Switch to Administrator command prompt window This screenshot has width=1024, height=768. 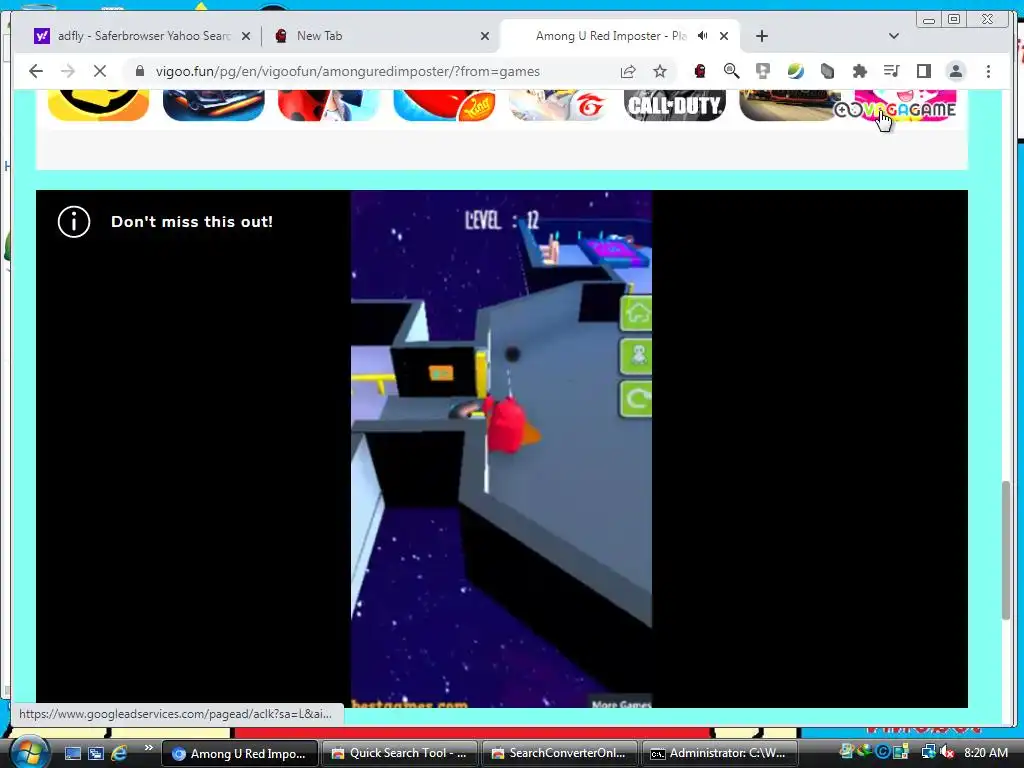click(720, 753)
